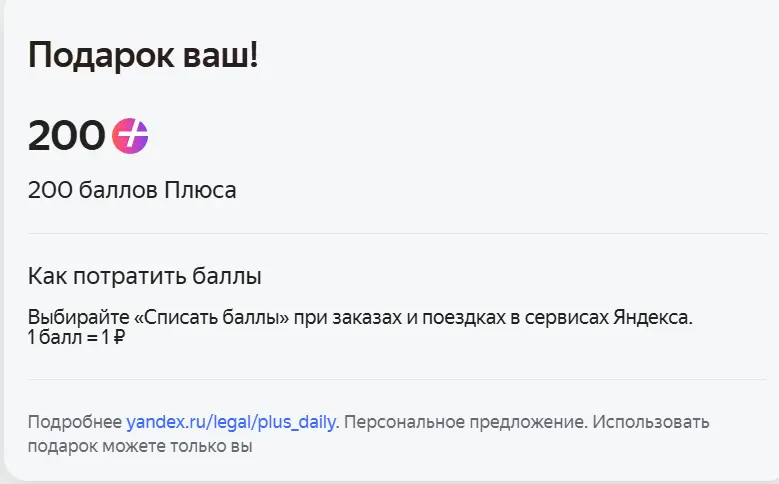
Task: Click the "Персональное предложение" text
Action: click(464, 422)
